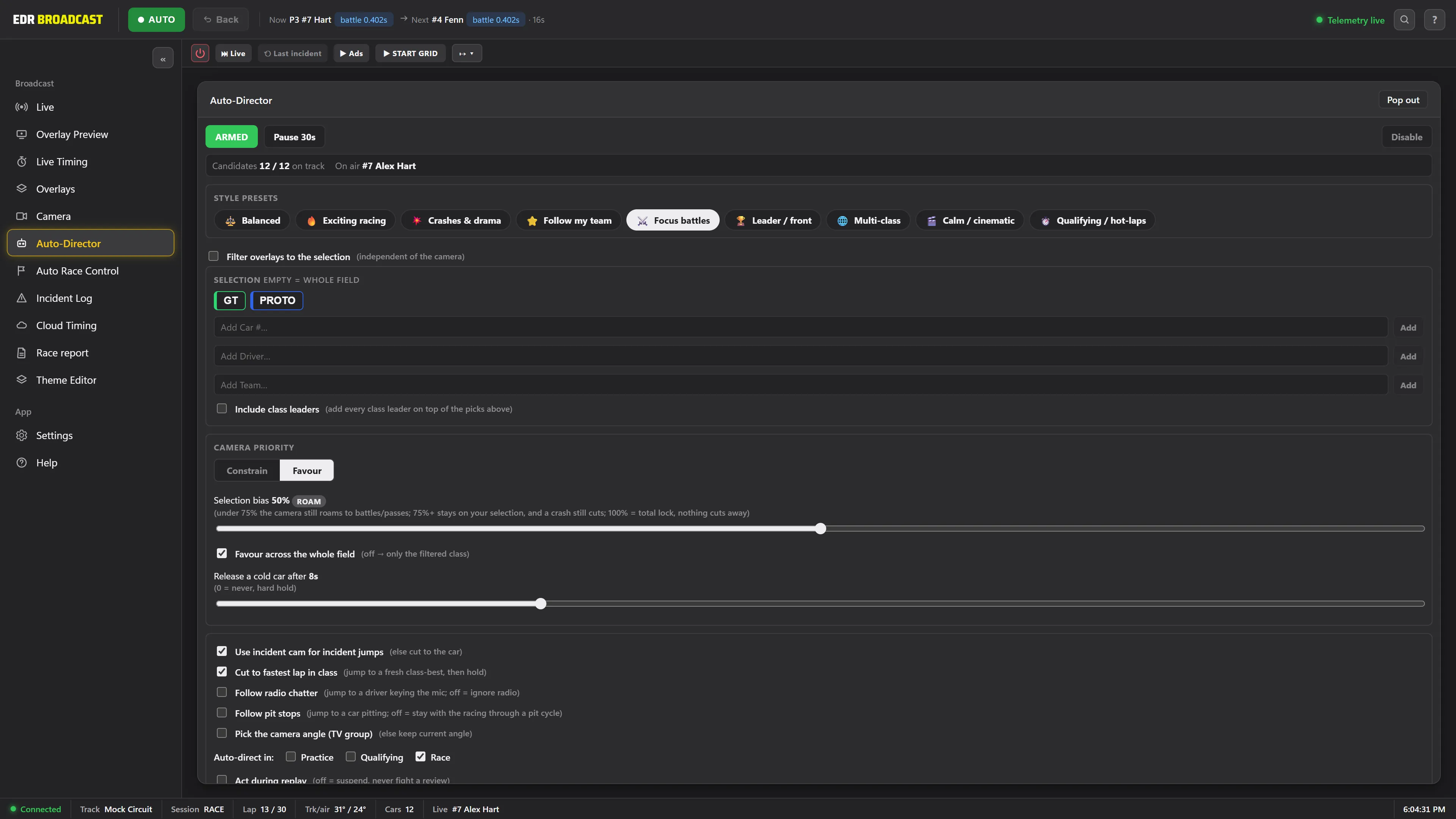This screenshot has width=1456, height=819.
Task: Open the Incident Log warning item
Action: tap(91, 298)
